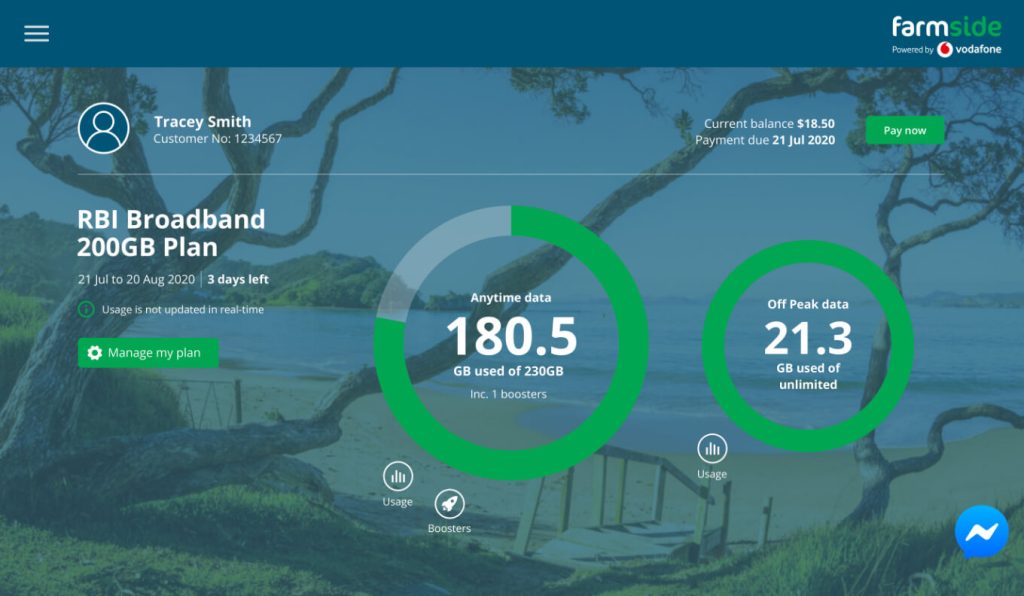Select the 3 days left label

tap(237, 279)
